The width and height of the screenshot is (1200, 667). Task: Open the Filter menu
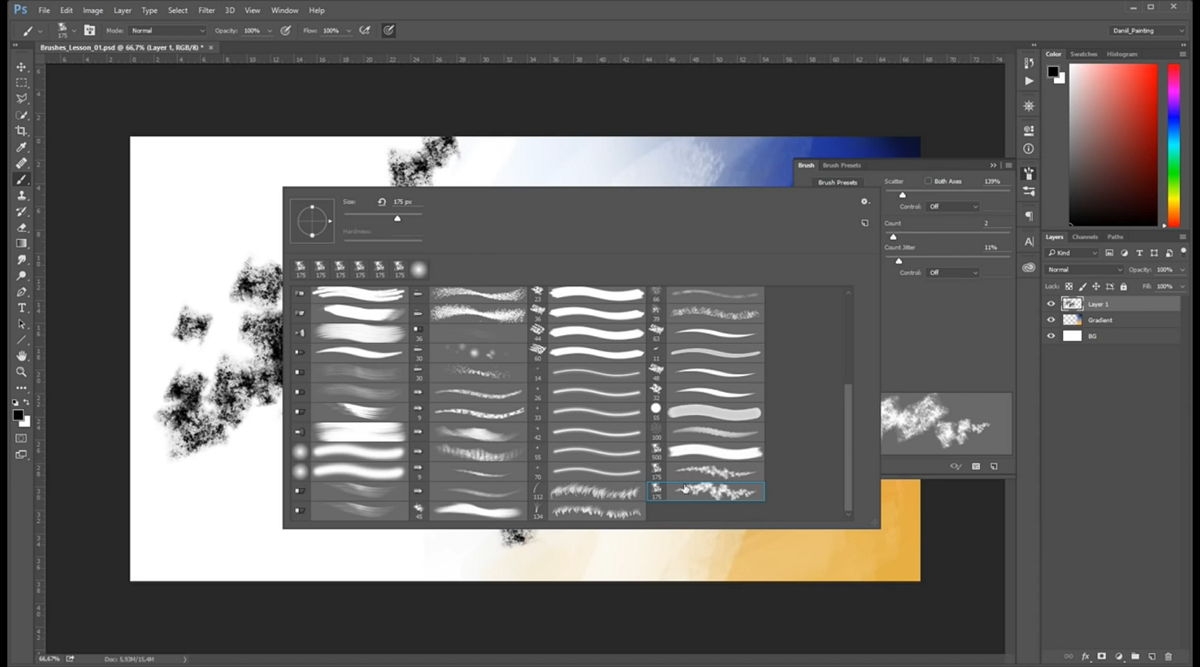[x=206, y=10]
